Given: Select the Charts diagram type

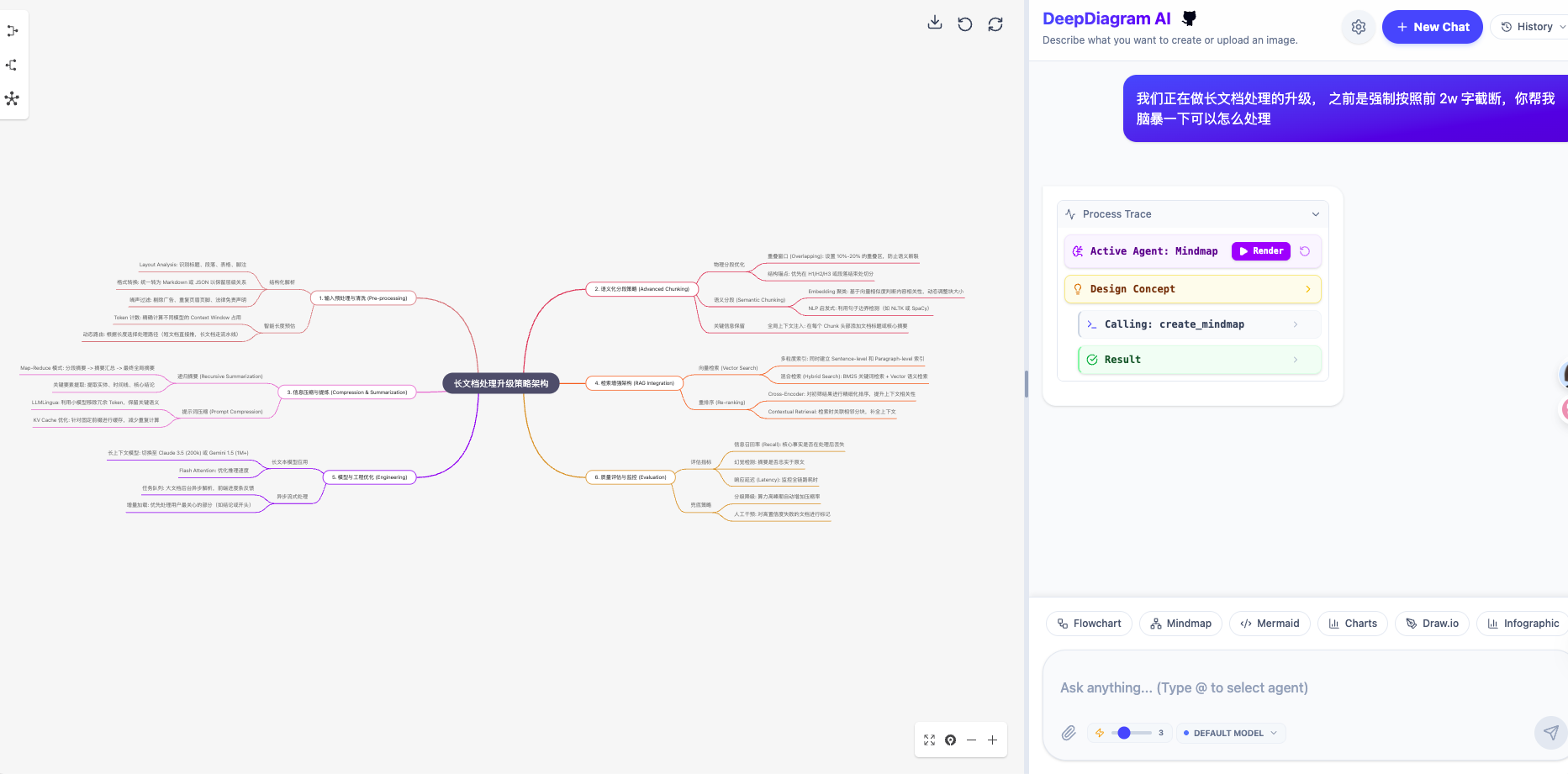Looking at the screenshot, I should point(1352,623).
